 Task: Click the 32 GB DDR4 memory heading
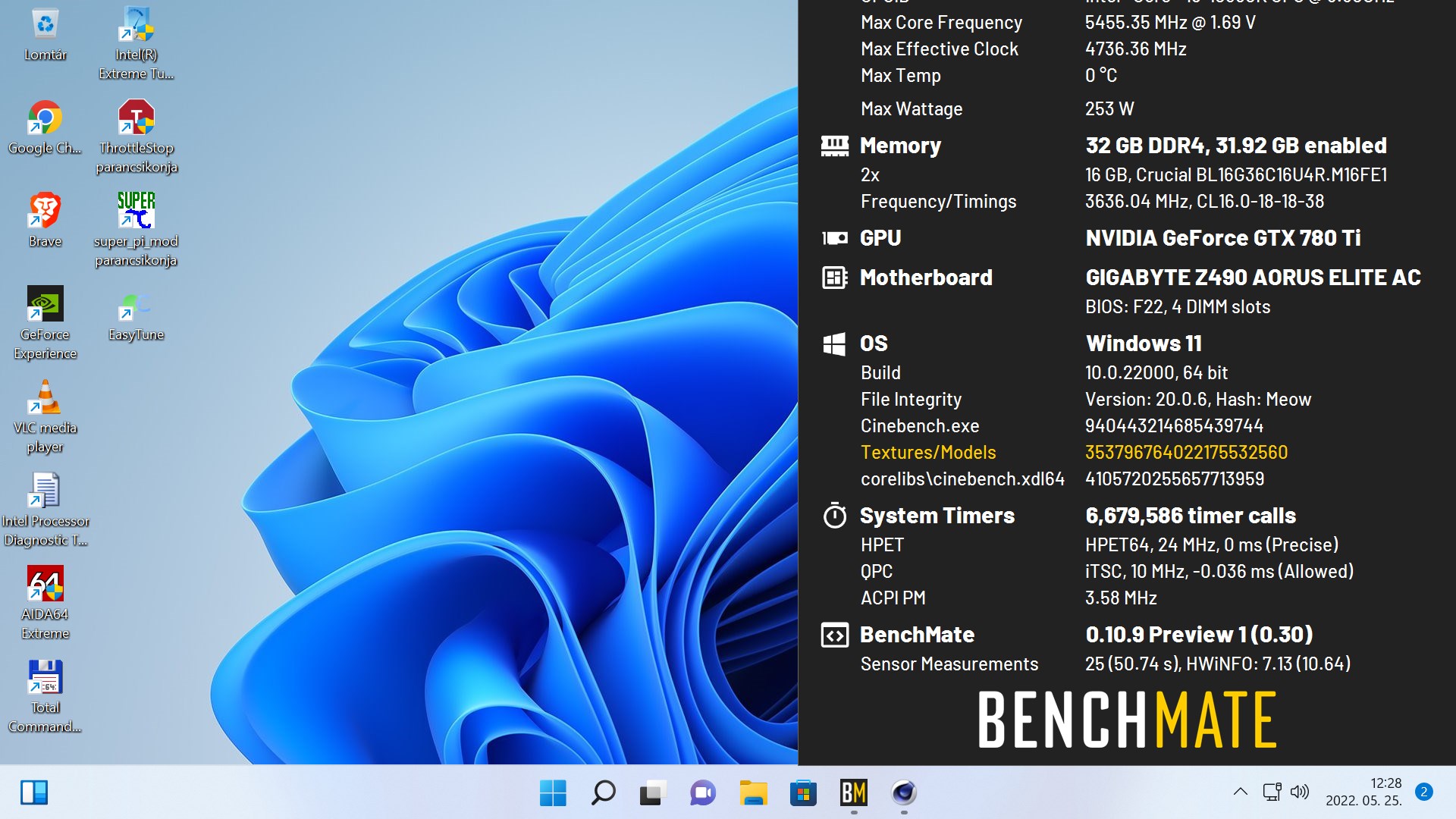tap(1236, 146)
